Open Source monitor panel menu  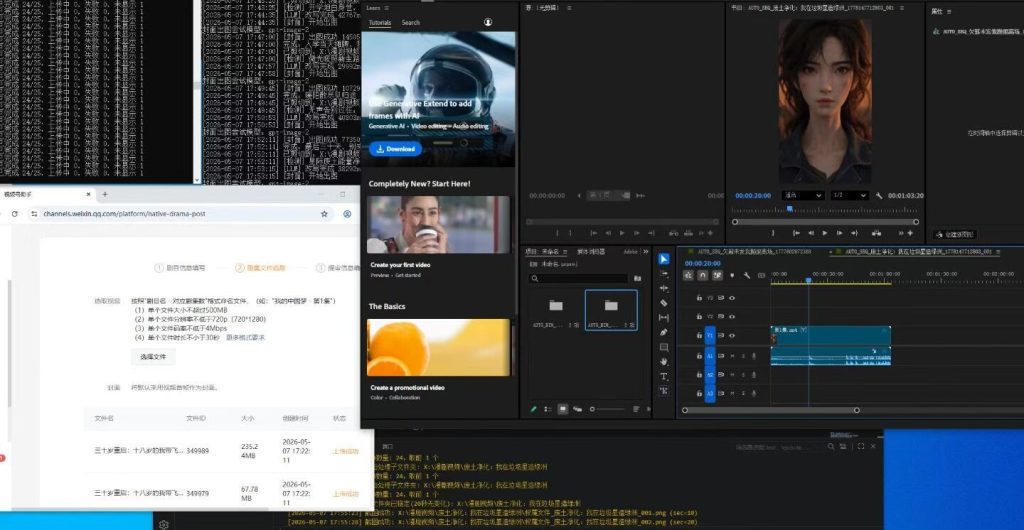point(569,8)
